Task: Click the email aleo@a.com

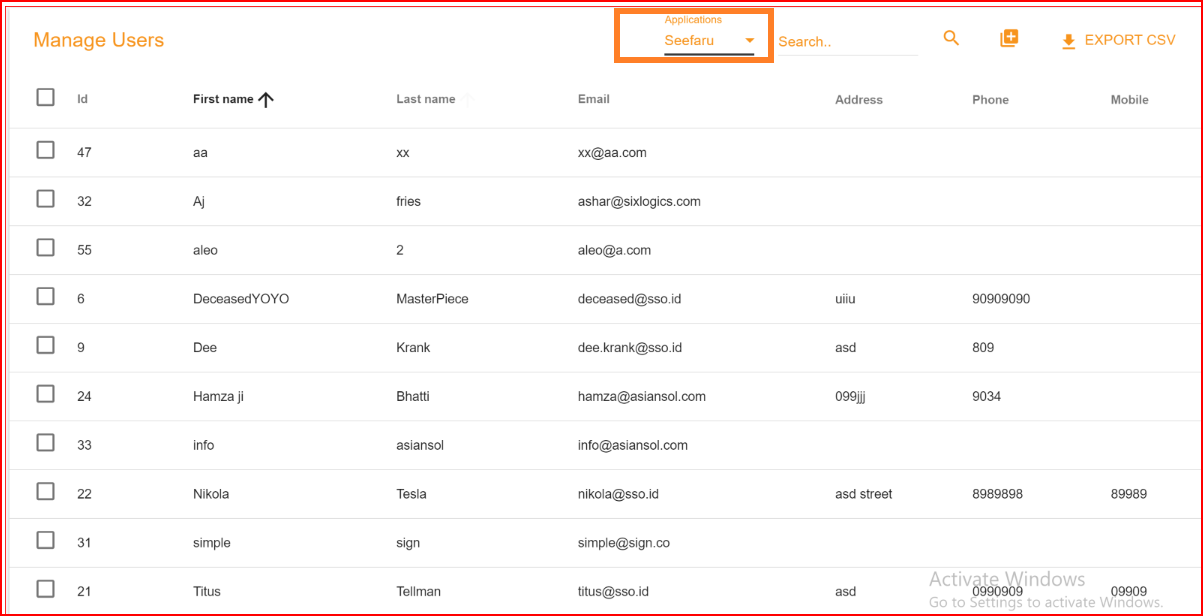Action: [614, 250]
